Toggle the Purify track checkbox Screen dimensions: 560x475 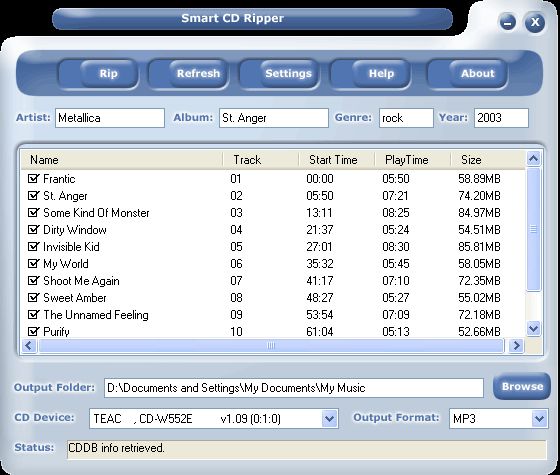33,331
